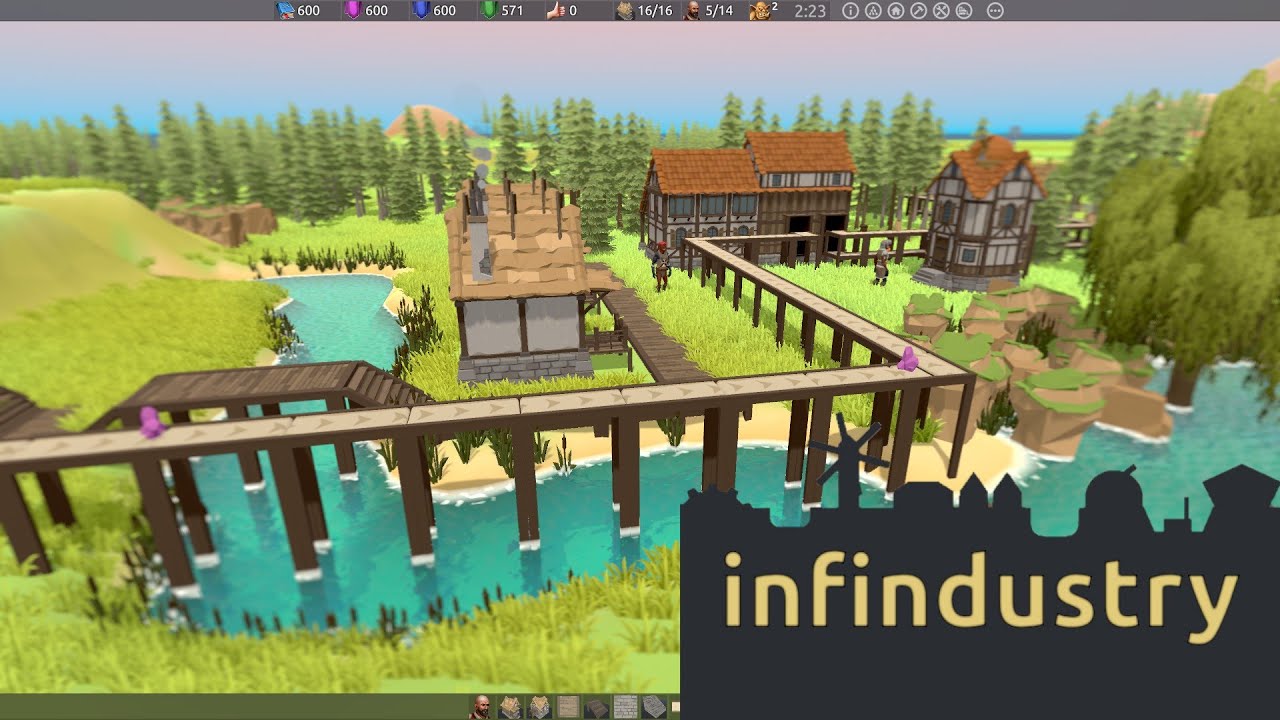1280x720 pixels.
Task: Click the housing capacity icon beside 16/16
Action: point(624,11)
